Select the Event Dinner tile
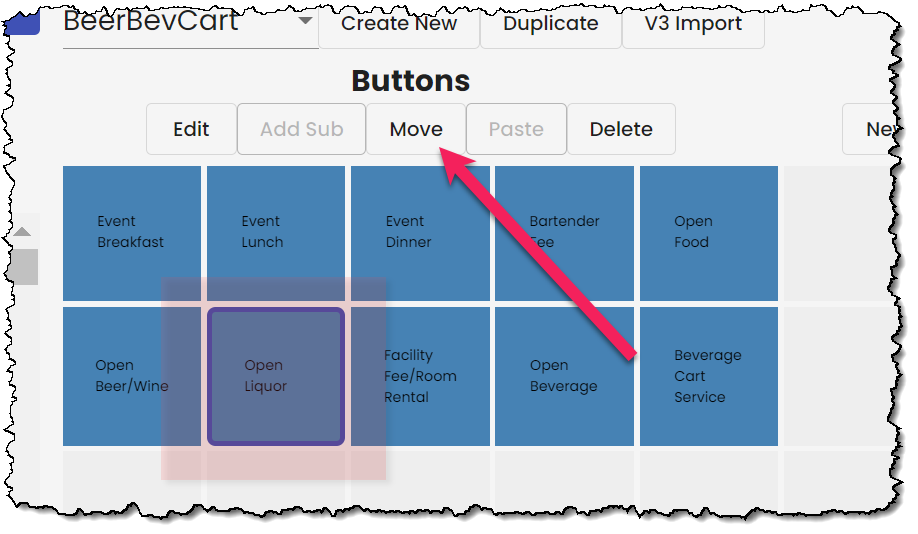Image resolution: width=918 pixels, height=534 pixels. 420,233
